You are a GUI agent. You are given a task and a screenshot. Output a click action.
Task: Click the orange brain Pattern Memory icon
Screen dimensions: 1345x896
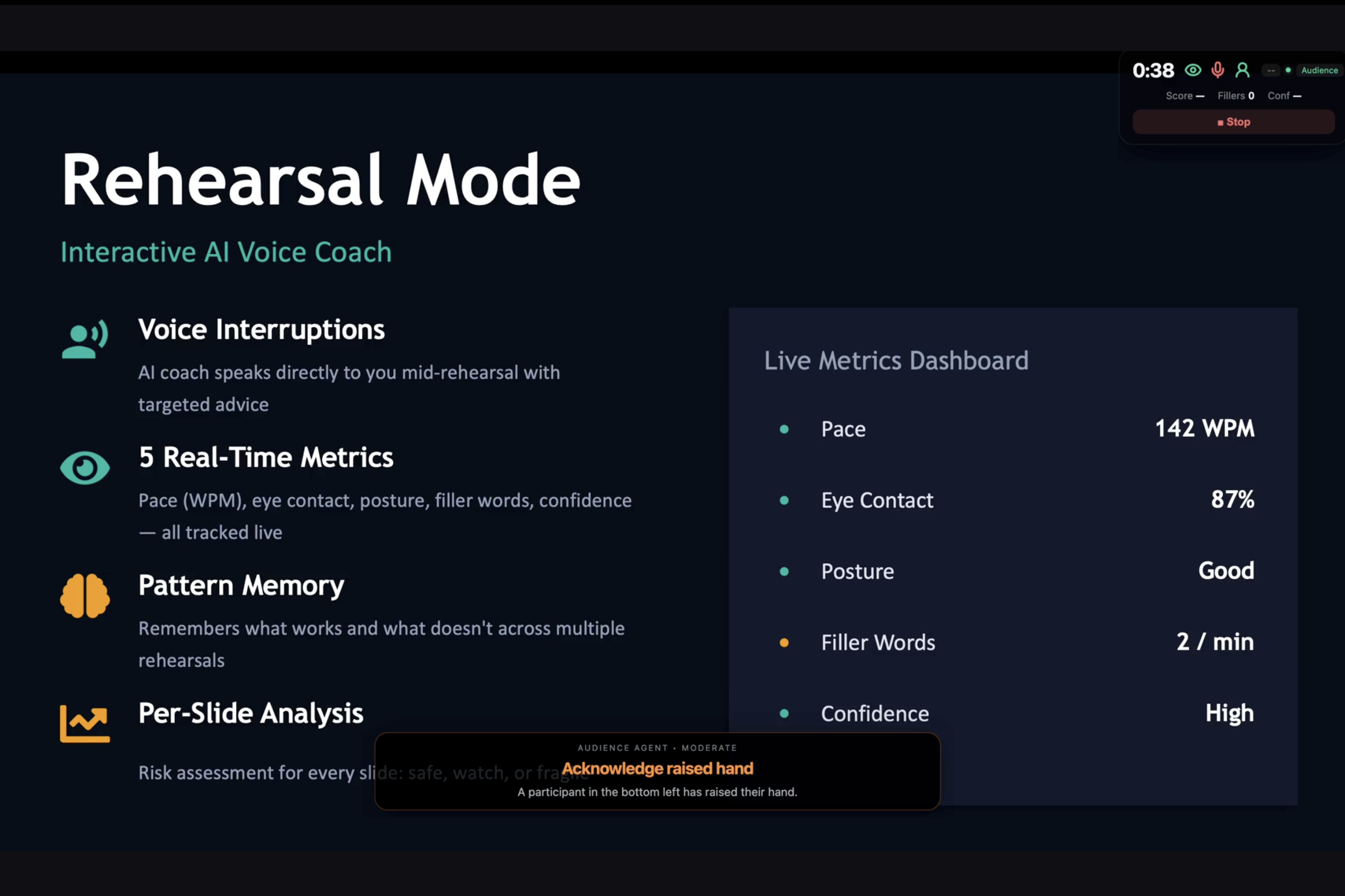85,596
